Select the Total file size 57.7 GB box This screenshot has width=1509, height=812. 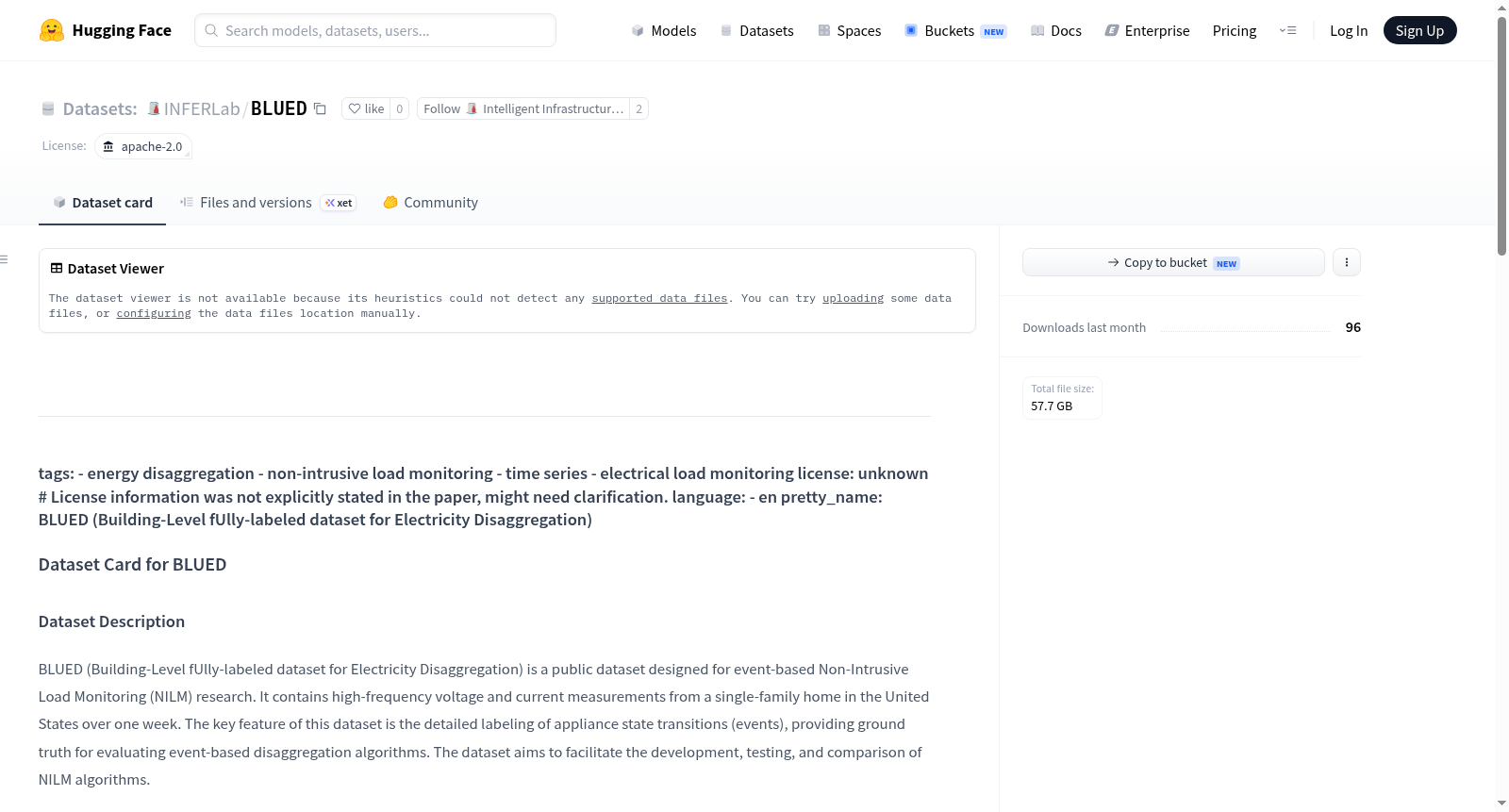(1062, 397)
